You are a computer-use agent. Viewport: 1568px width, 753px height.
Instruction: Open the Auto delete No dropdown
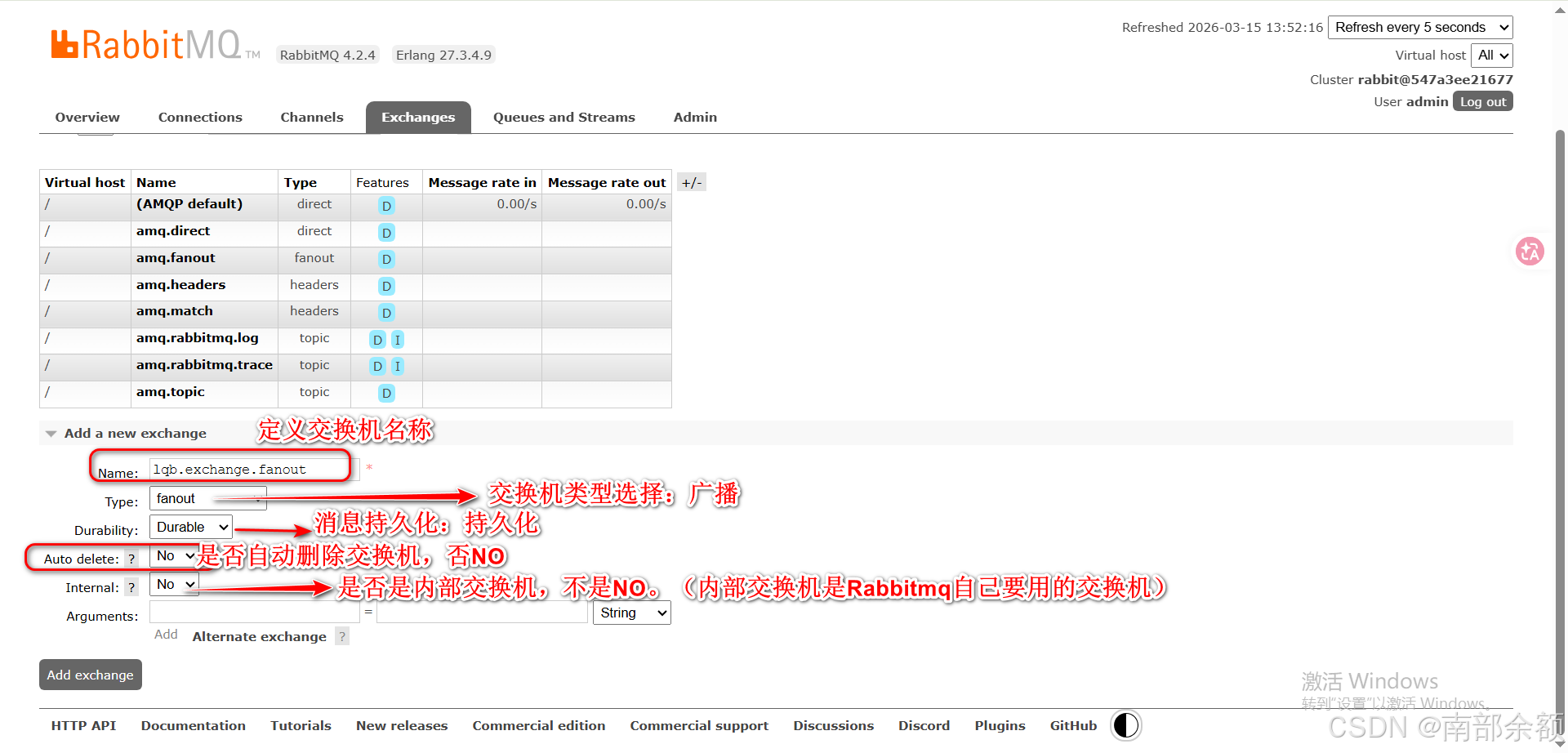(174, 556)
